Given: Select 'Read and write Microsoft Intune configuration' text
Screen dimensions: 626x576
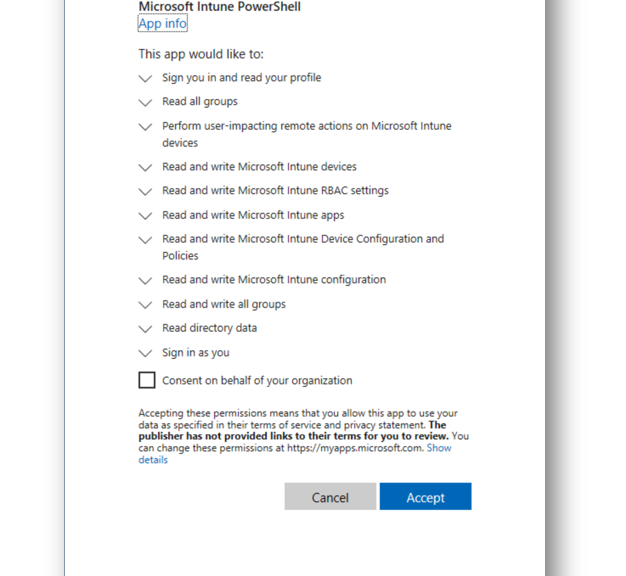Looking at the screenshot, I should (274, 280).
